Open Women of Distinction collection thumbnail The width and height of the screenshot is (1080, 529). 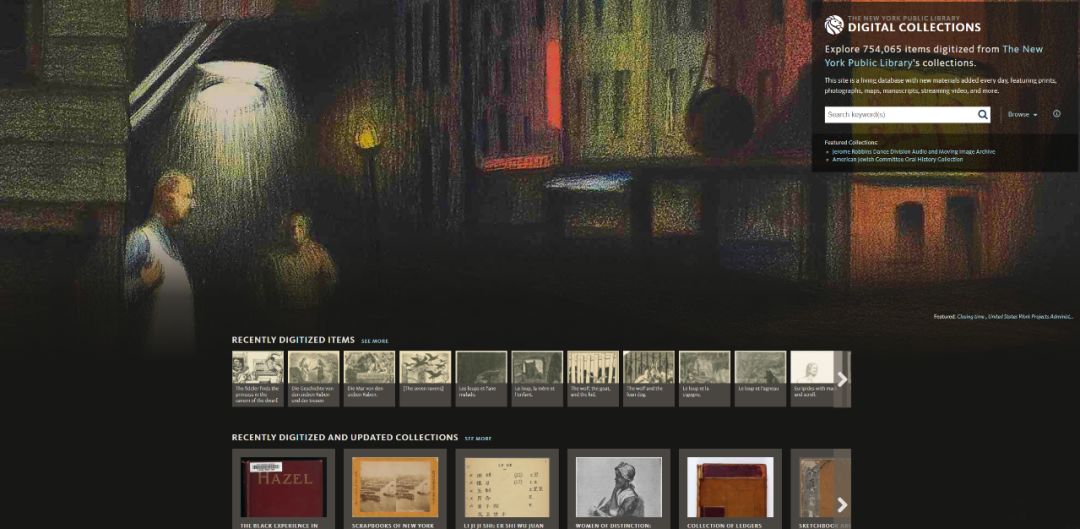(619, 487)
